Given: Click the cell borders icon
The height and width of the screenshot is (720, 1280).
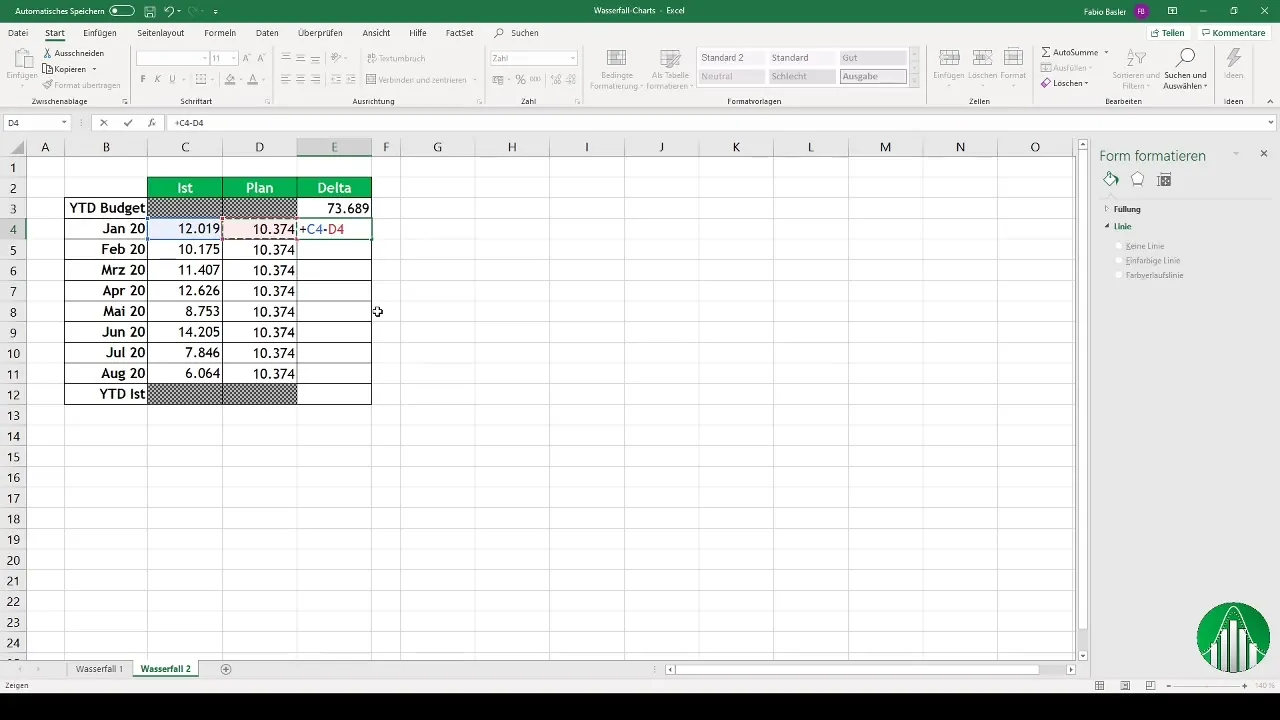Looking at the screenshot, I should 203,79.
